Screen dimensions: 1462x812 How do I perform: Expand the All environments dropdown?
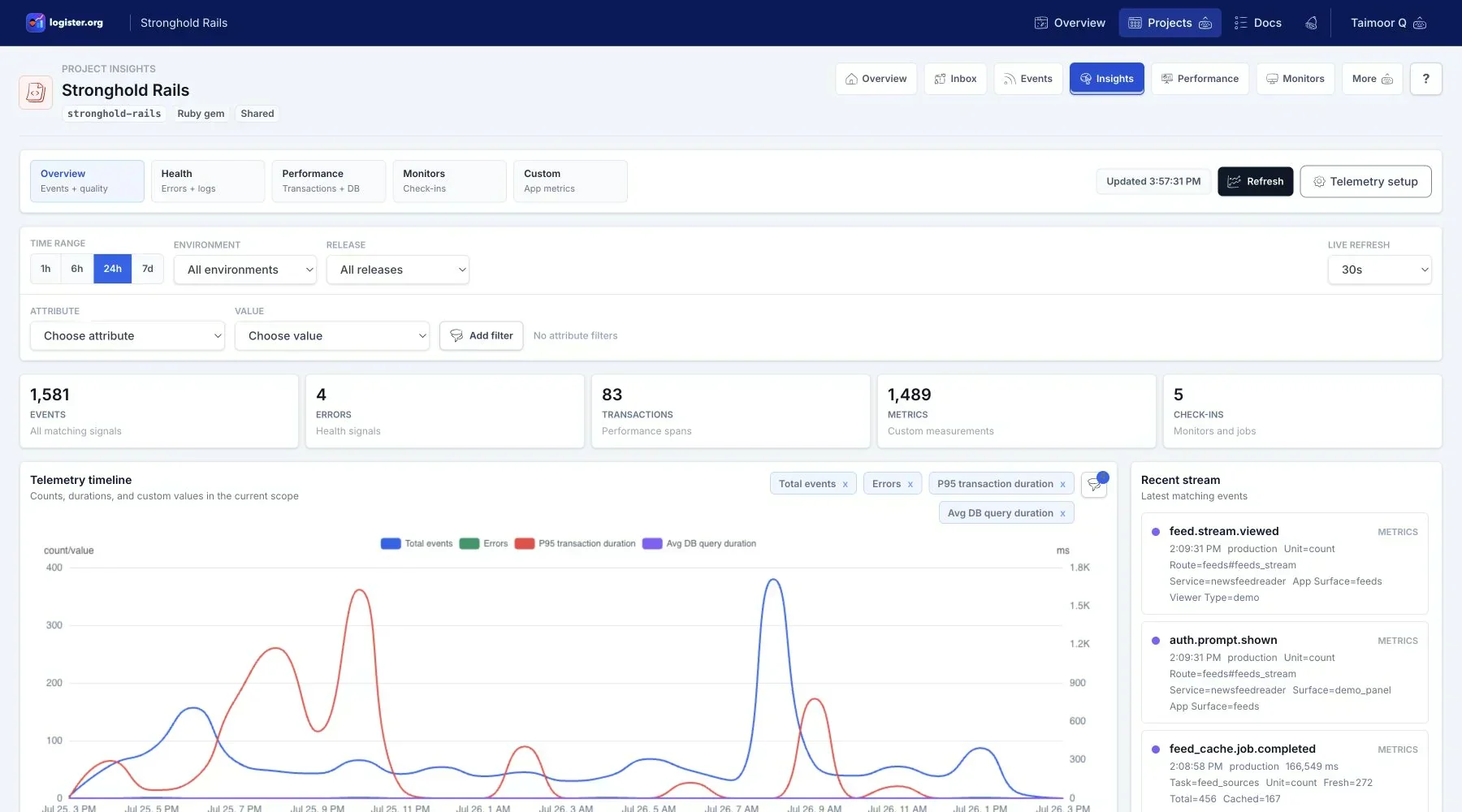245,270
